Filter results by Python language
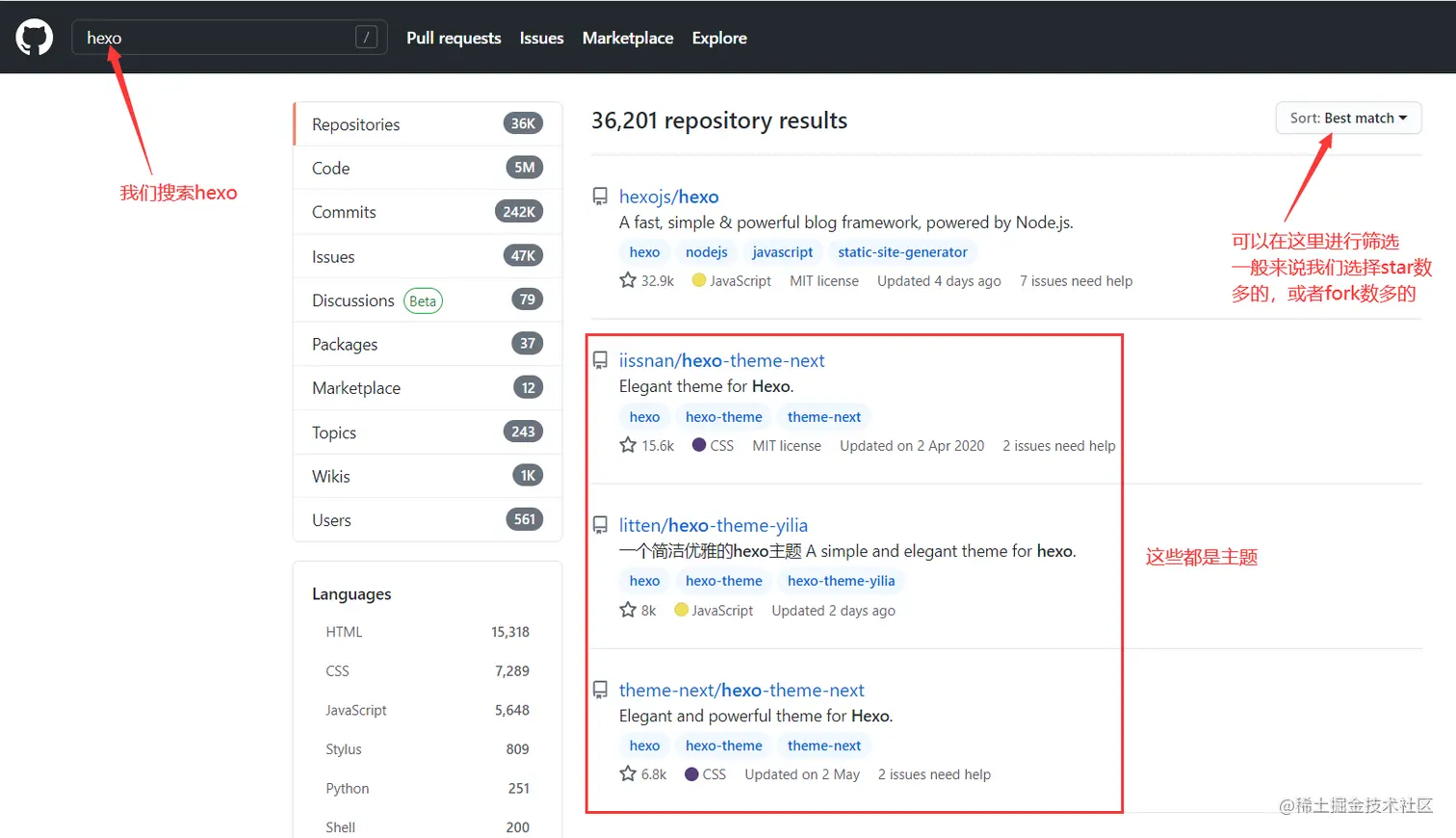Image resolution: width=1456 pixels, height=838 pixels. [428, 788]
